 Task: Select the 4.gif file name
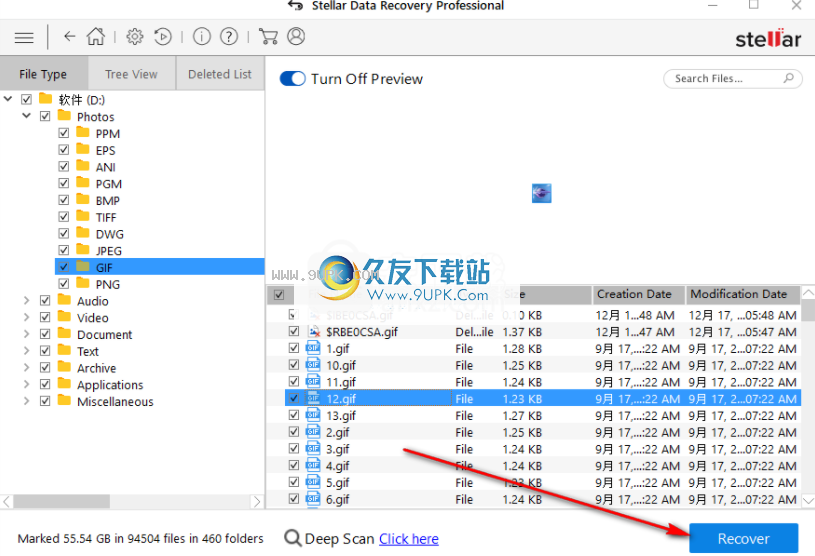(338, 466)
